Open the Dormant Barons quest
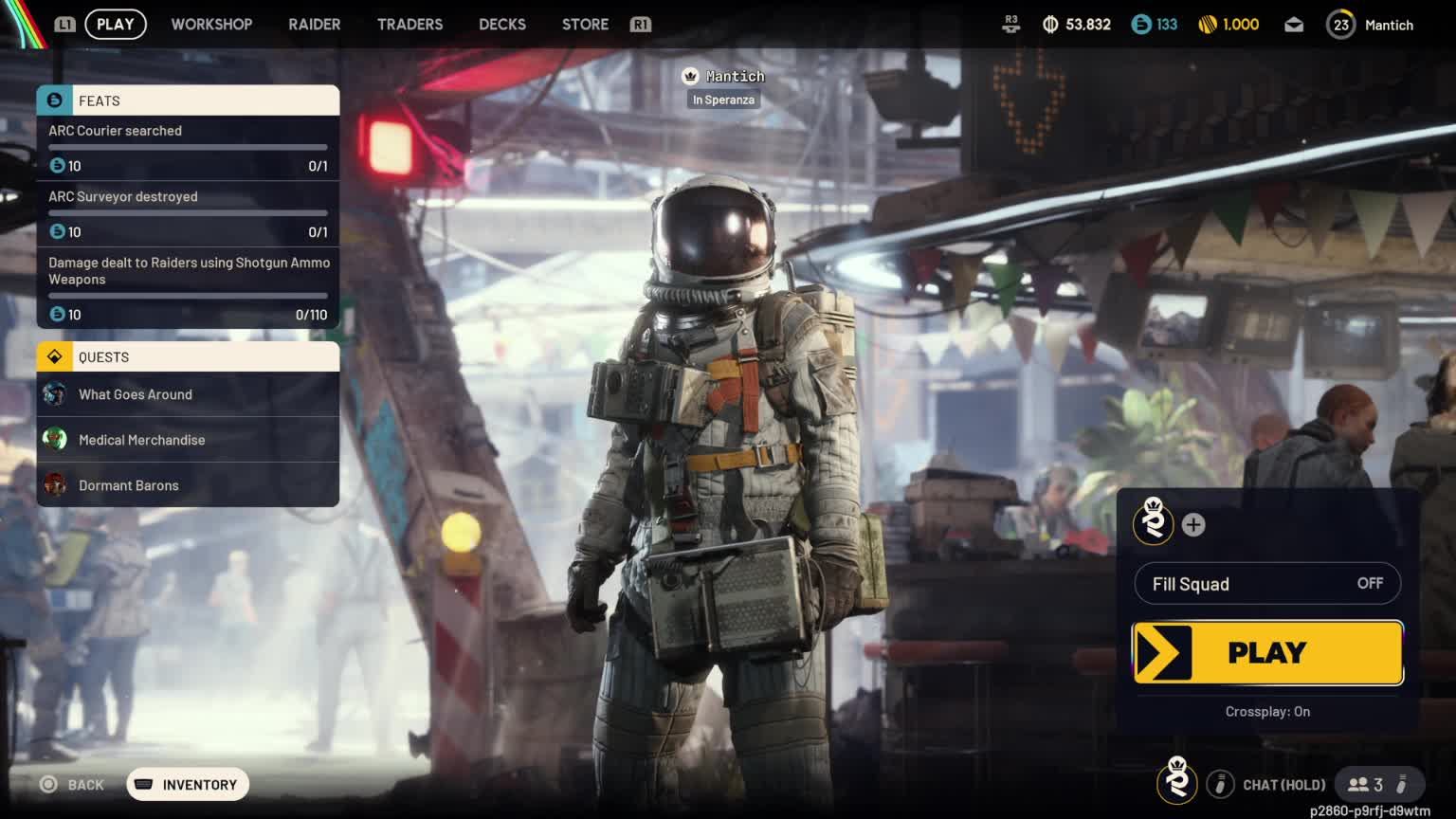Viewport: 1456px width, 819px height. 188,485
